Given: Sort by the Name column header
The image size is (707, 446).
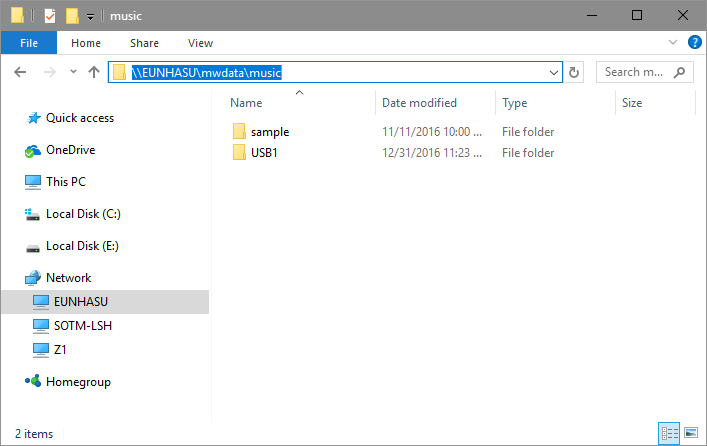Looking at the screenshot, I should [x=246, y=103].
